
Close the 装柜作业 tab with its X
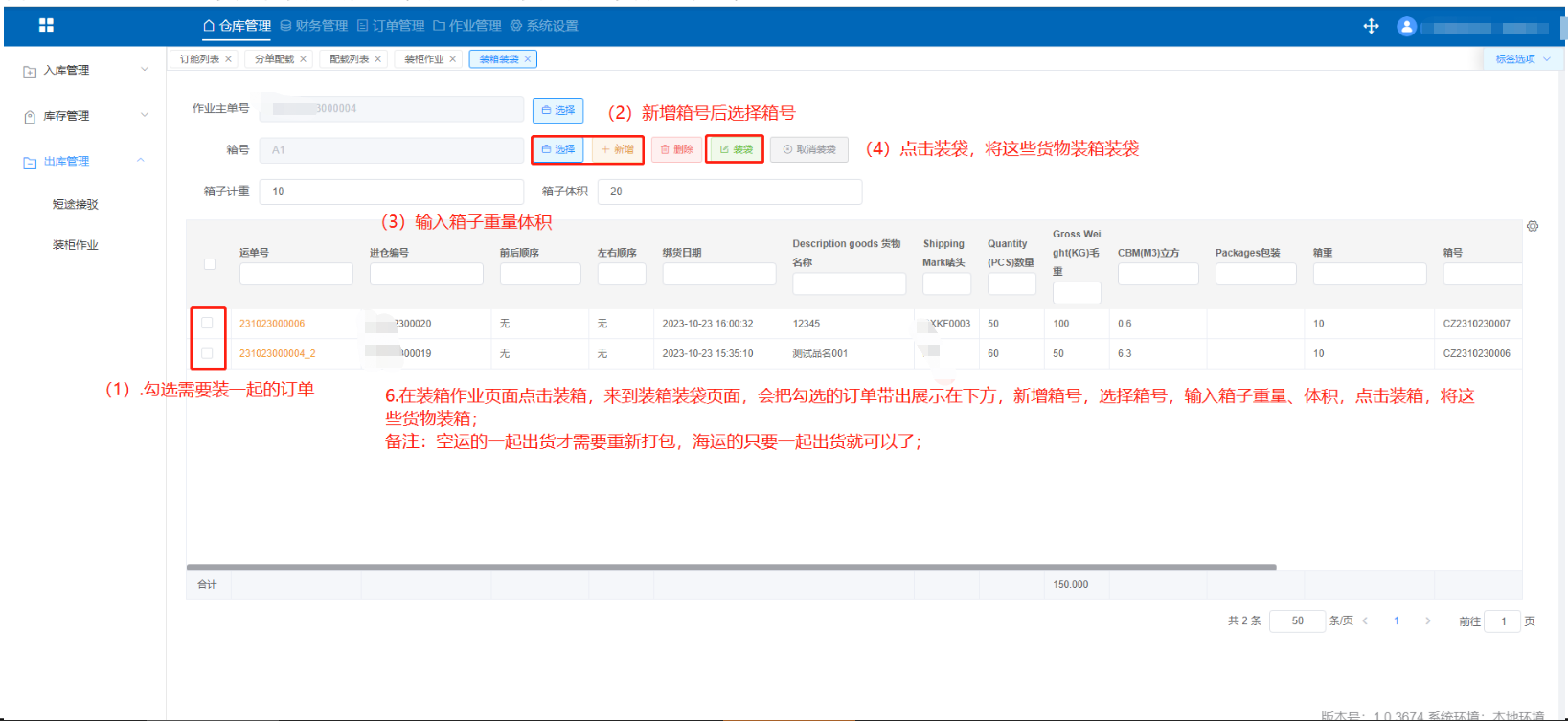click(453, 59)
